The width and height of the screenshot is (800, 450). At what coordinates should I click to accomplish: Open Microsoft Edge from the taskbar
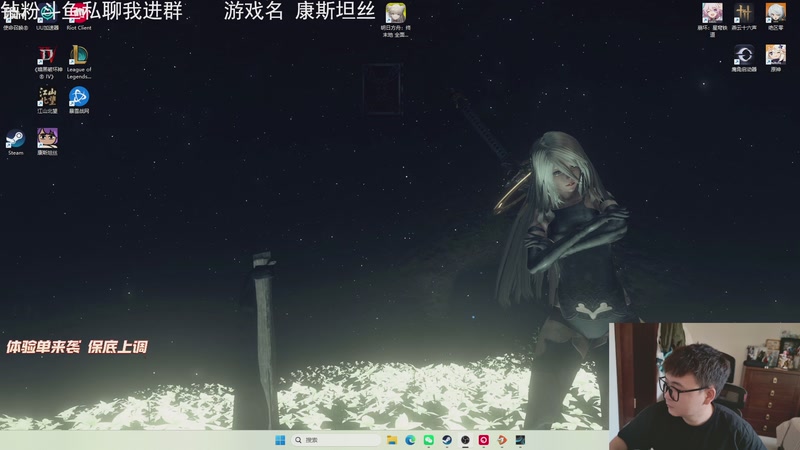click(410, 440)
